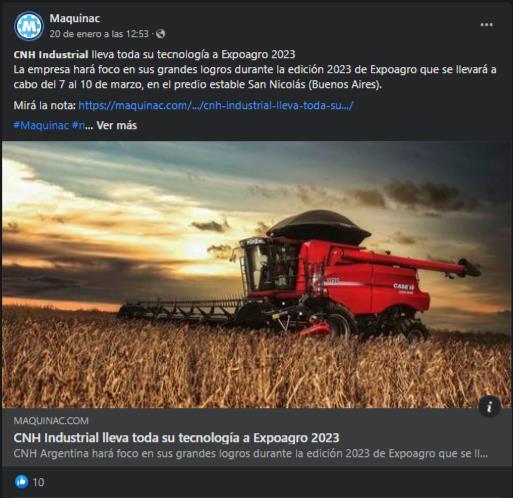Screen dimensions: 513x498
Task: Click the post body text paragraph
Action: click(255, 77)
